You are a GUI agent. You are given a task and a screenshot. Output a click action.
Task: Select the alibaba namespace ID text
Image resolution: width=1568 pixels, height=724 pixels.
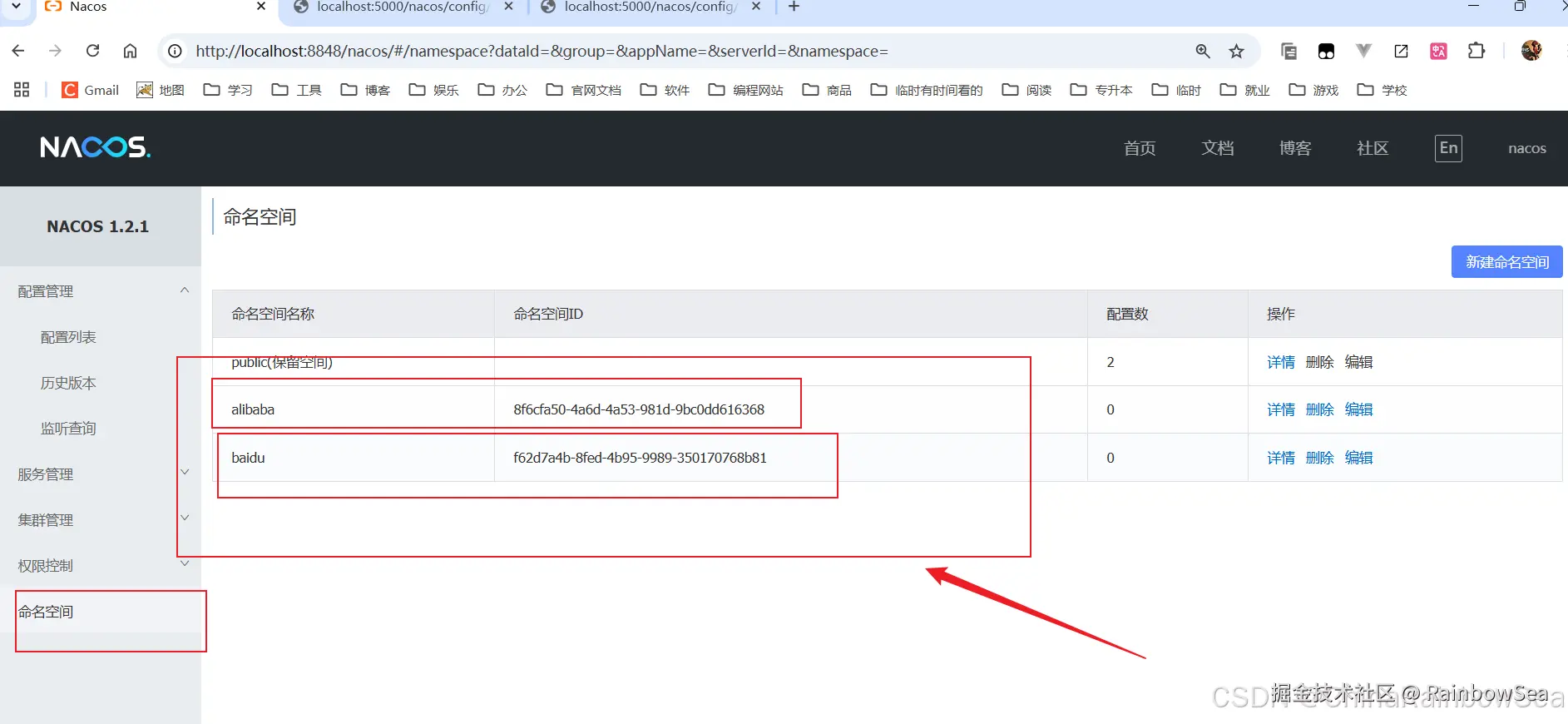pos(639,409)
